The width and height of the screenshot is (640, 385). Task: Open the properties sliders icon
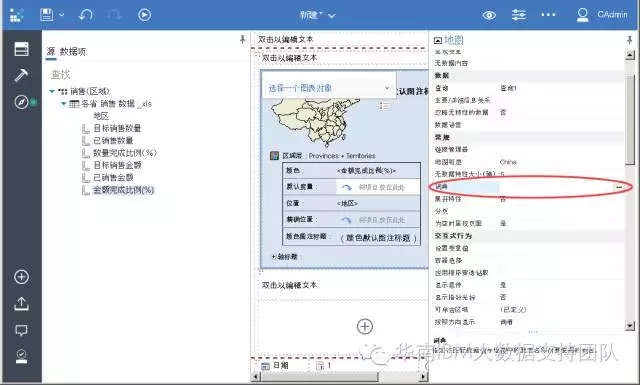[x=519, y=16]
